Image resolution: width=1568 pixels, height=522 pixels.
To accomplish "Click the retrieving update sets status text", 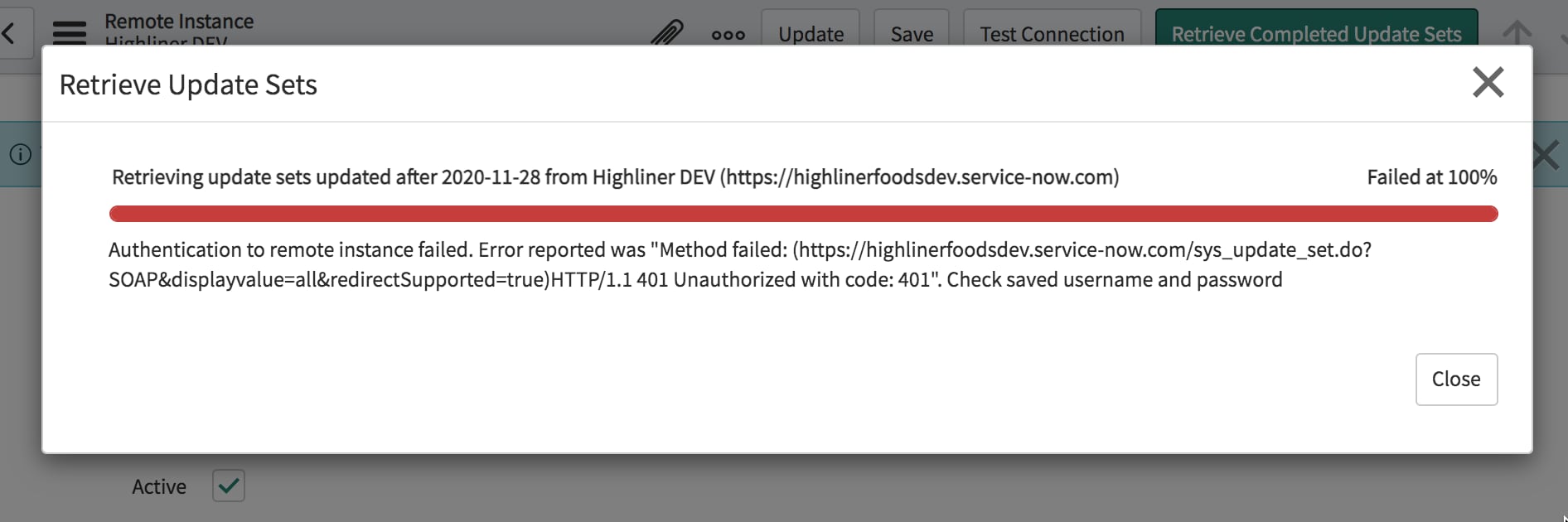I will (x=615, y=177).
